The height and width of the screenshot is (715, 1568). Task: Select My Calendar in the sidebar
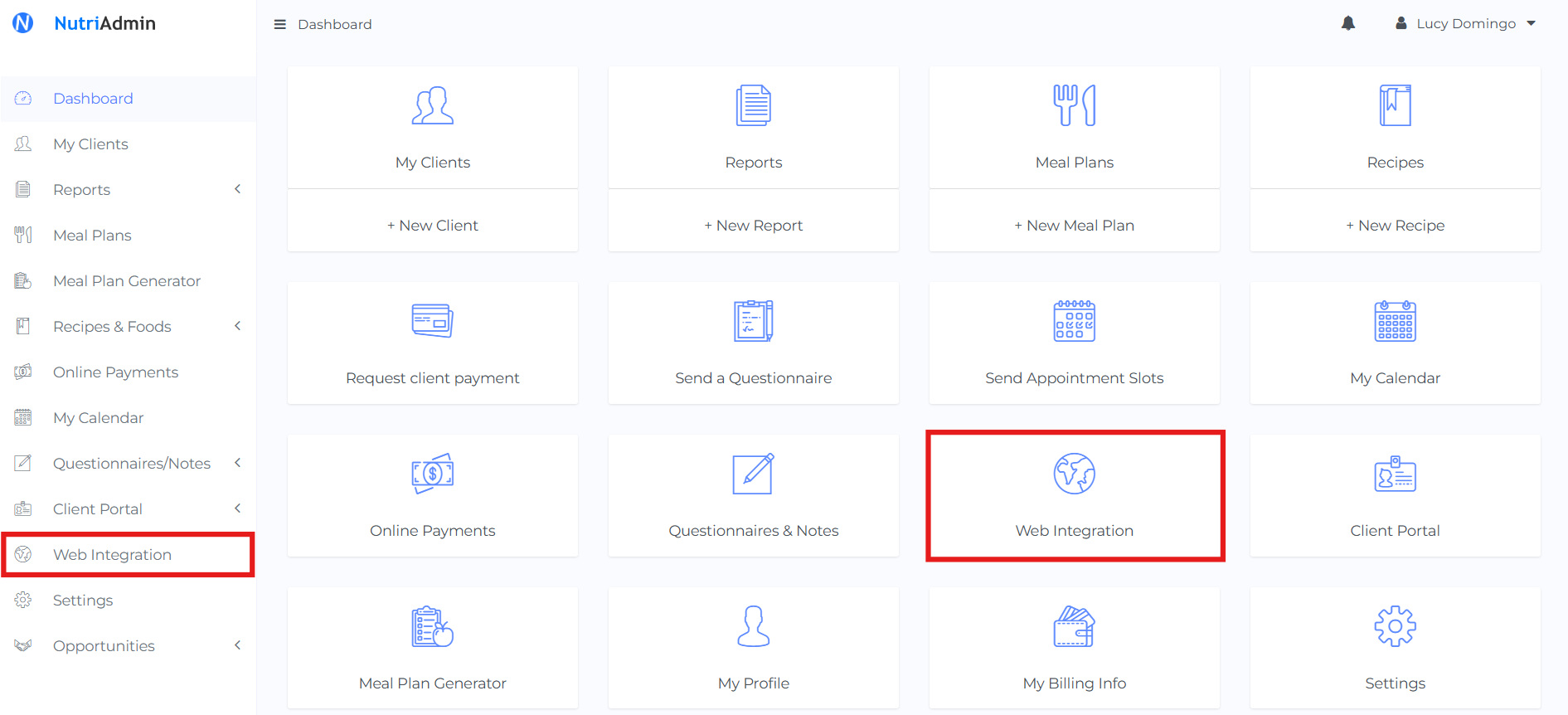click(x=129, y=418)
